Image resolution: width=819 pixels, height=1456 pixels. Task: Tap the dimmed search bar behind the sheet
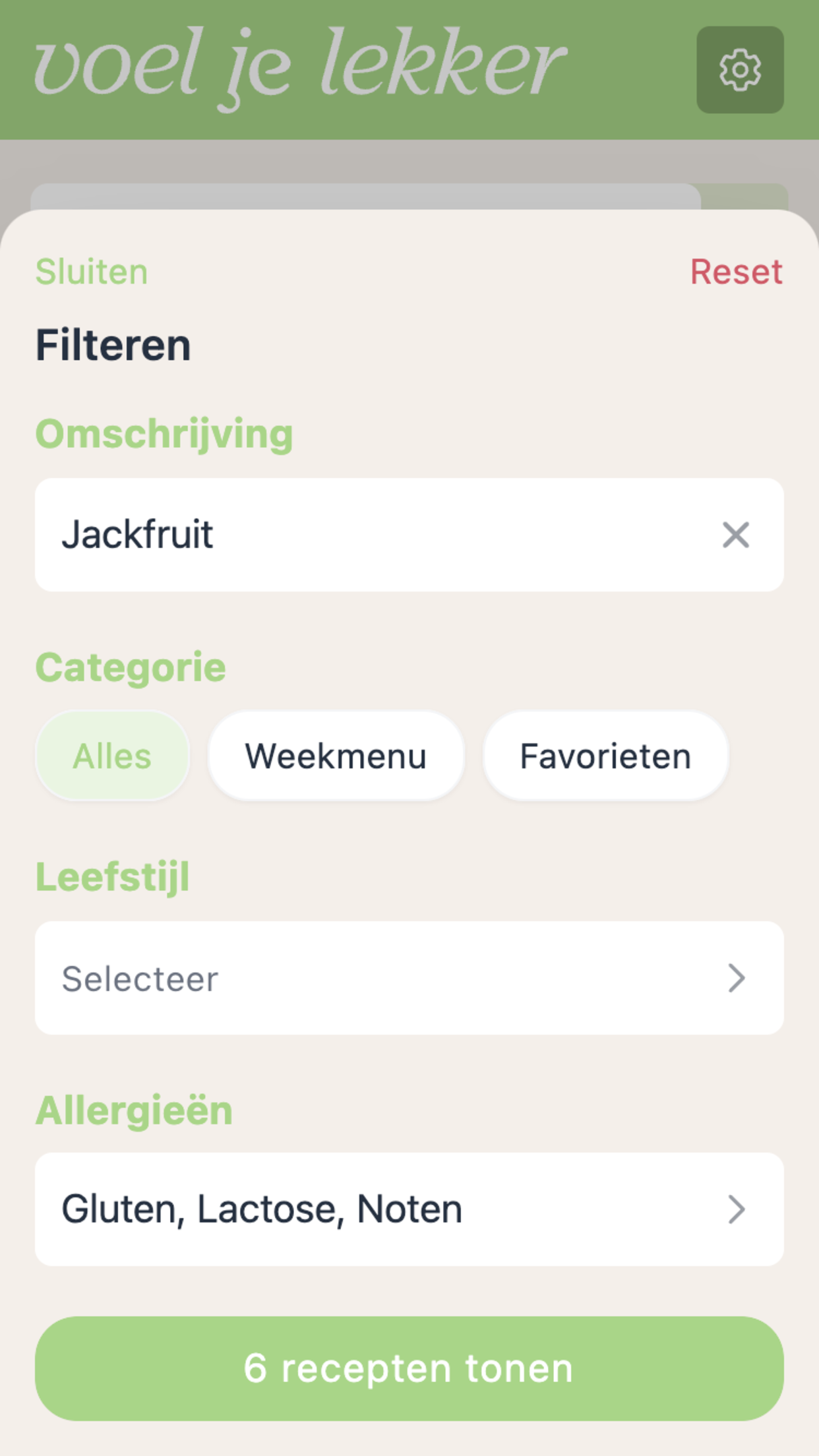[366, 197]
